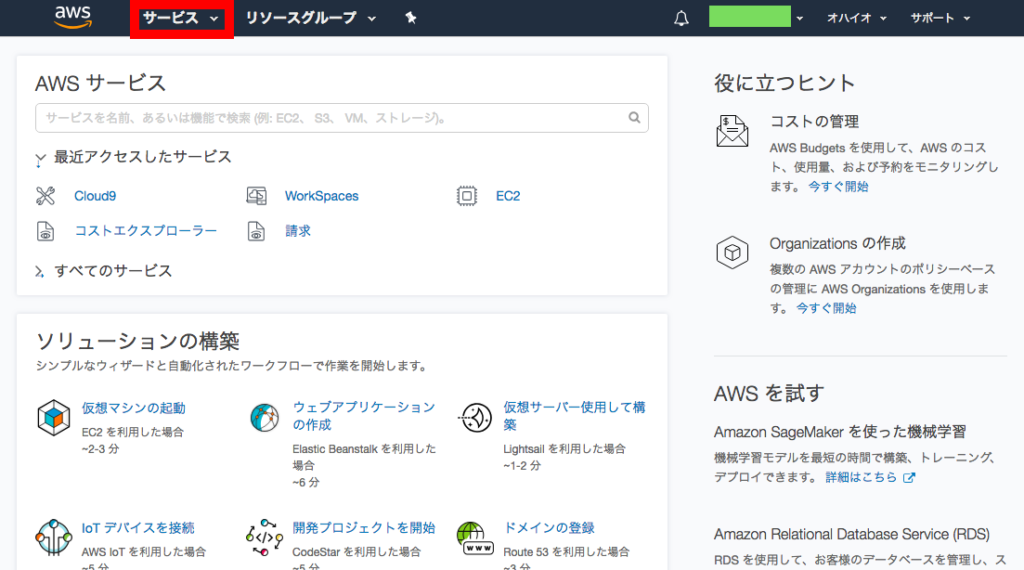This screenshot has width=1024, height=570.
Task: Click the Amazon SageMaker を使った機械学習 title
Action: tap(840, 432)
